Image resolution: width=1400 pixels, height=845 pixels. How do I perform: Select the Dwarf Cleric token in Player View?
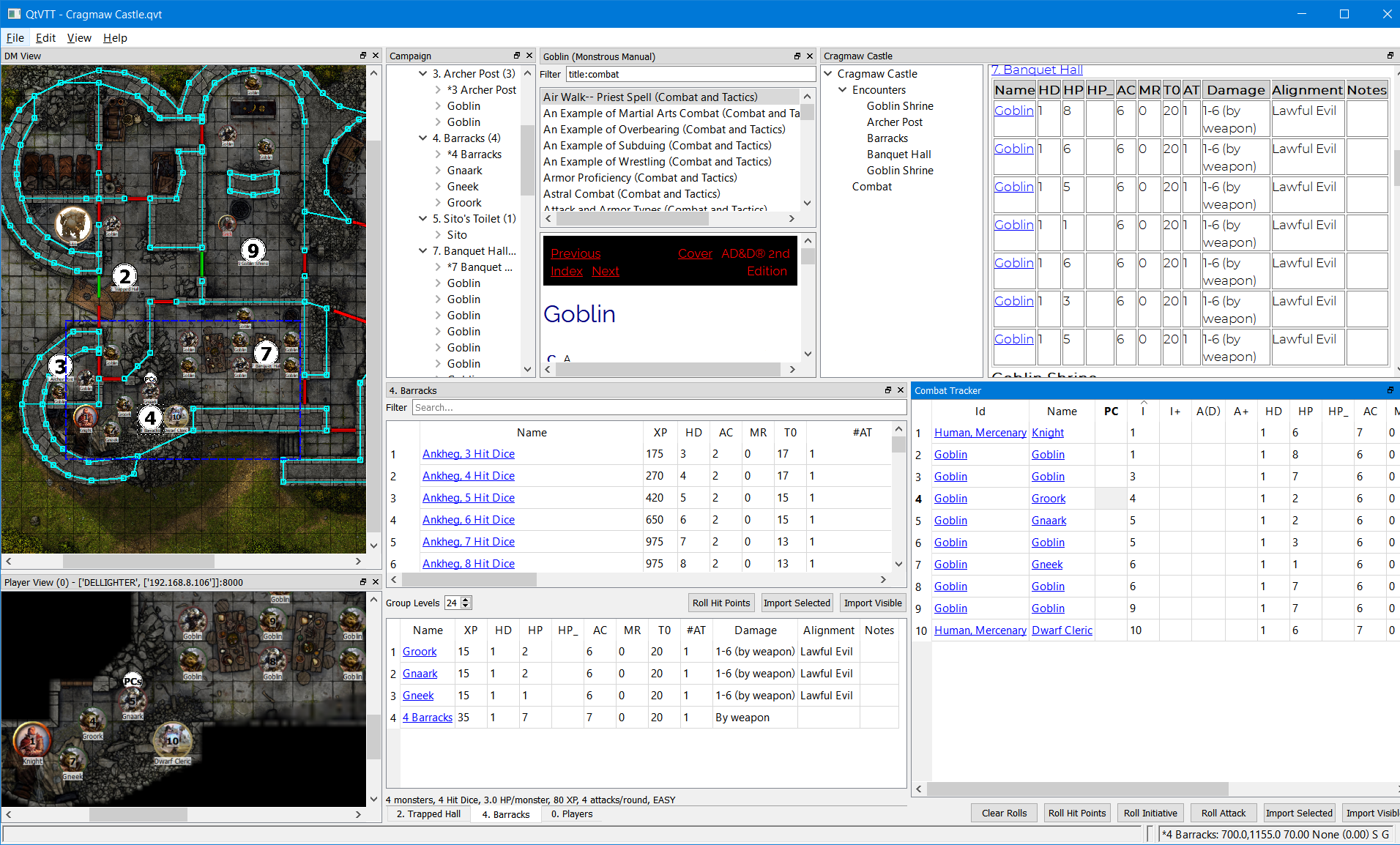[172, 740]
